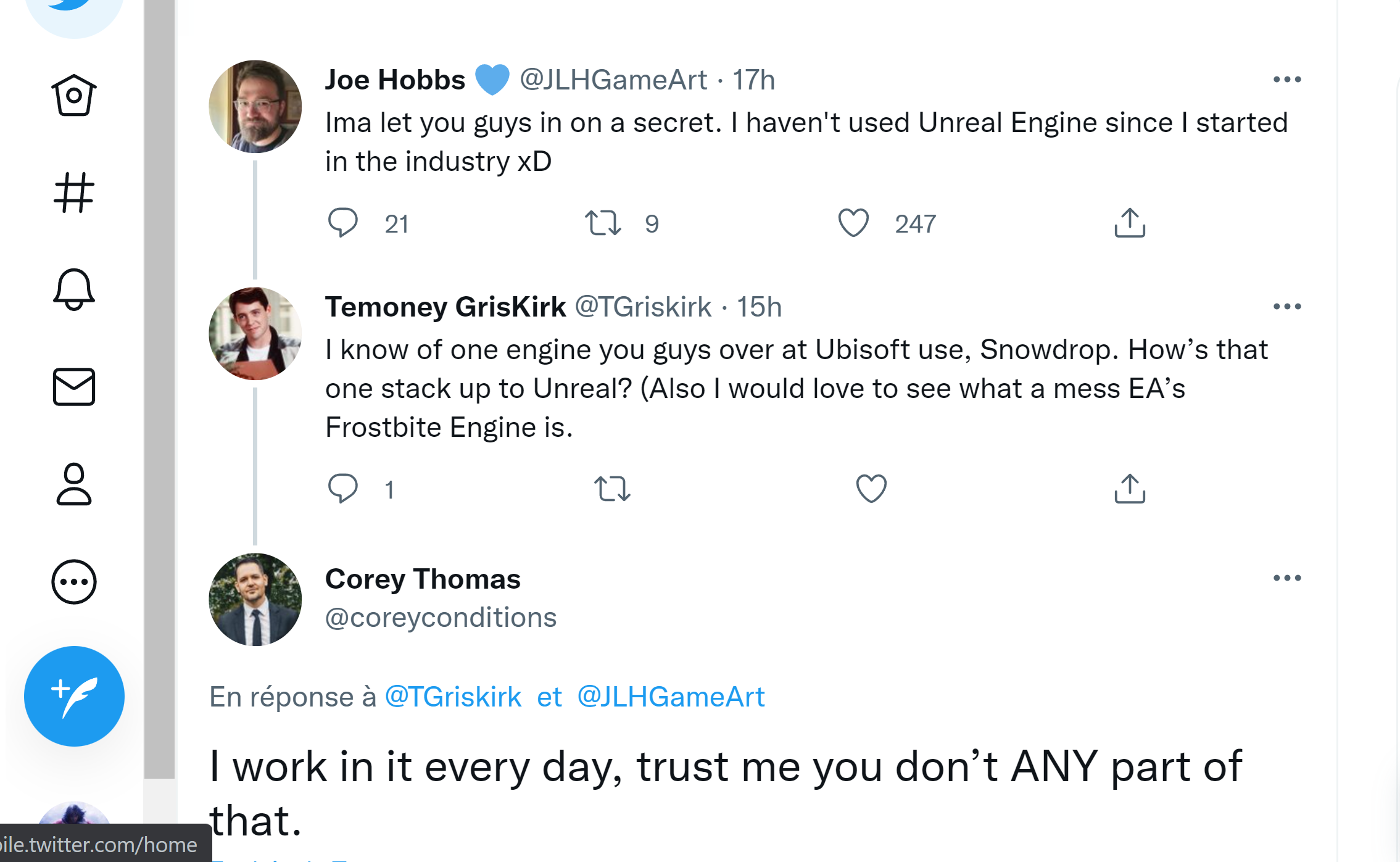Open the @JLHGameArt mention link
Screen dimensions: 1400x862
(x=671, y=697)
